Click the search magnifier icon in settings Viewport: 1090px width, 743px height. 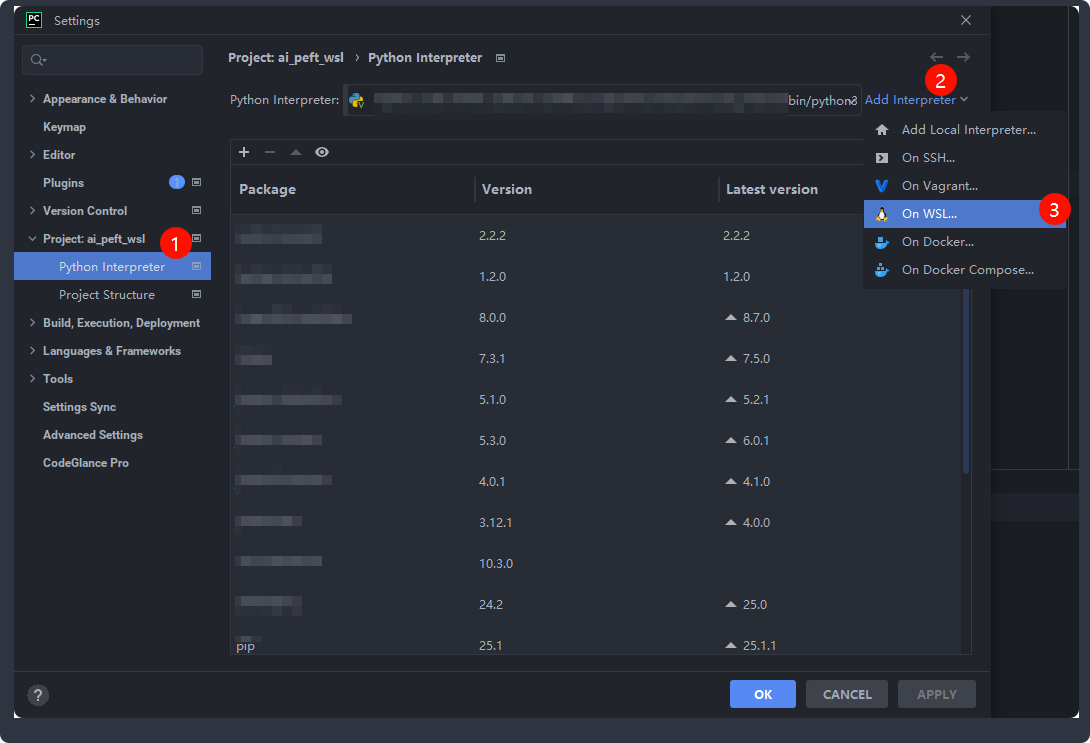pos(38,60)
